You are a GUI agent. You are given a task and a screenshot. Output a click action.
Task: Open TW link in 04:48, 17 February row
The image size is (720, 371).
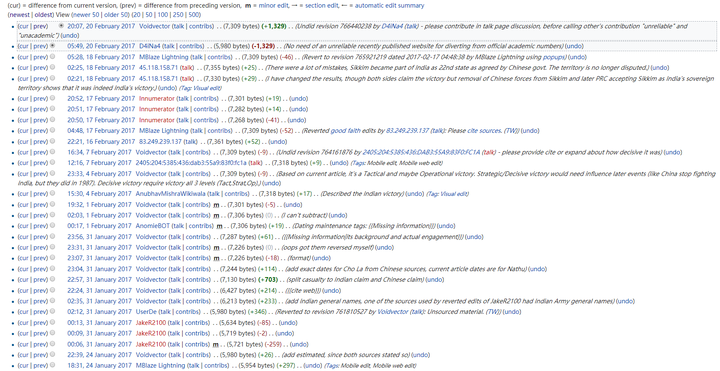tap(511, 131)
